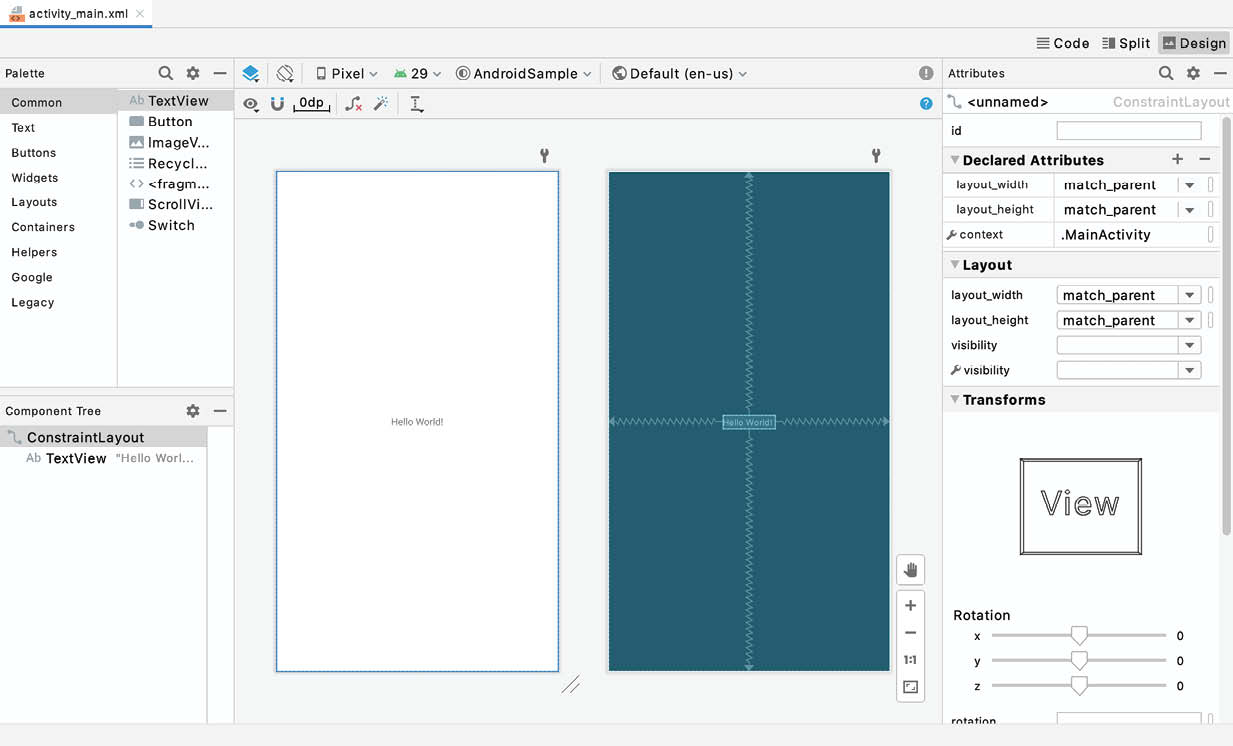
Task: Collapse the Declared Attributes section
Action: (954, 160)
